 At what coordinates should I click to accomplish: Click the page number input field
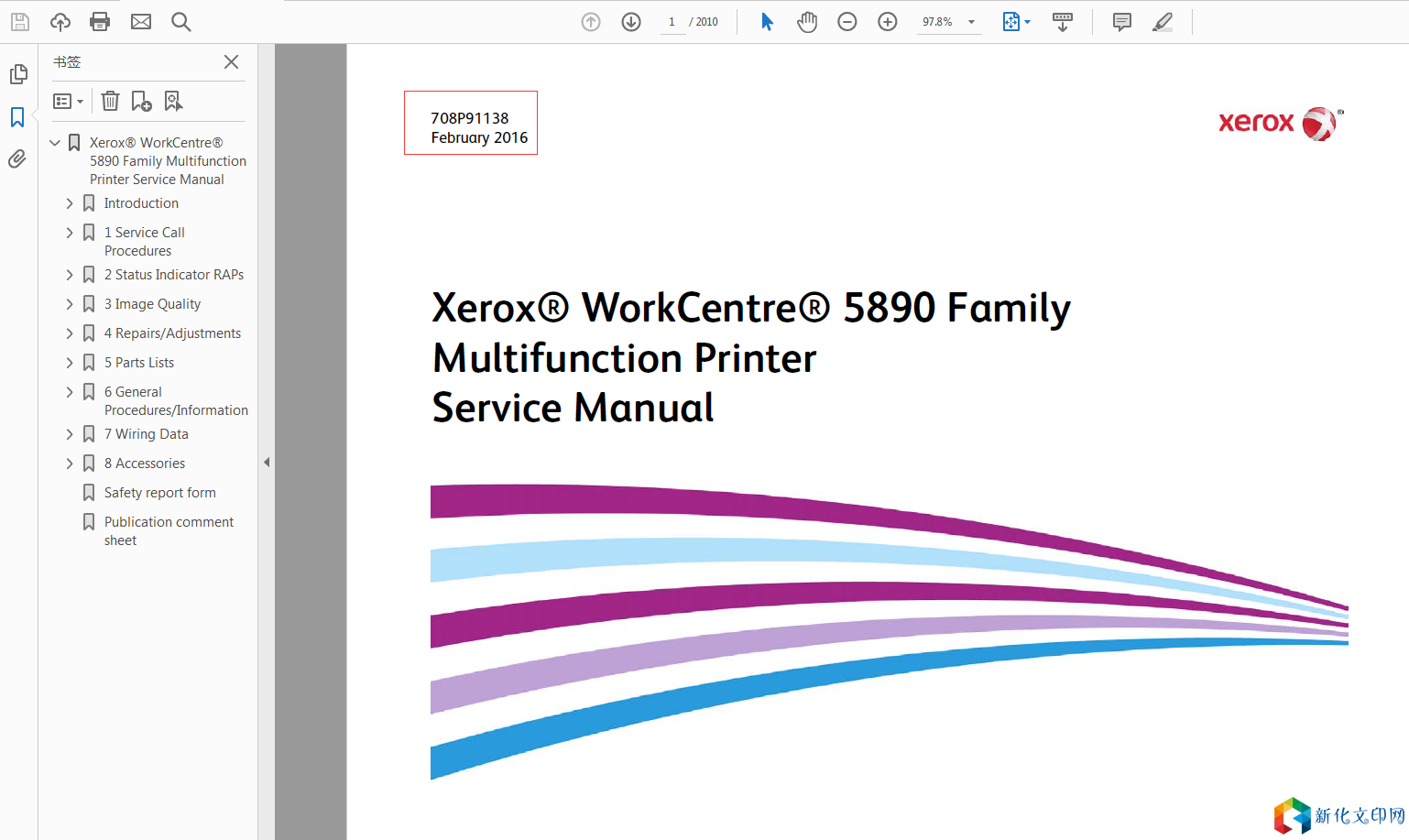point(672,22)
